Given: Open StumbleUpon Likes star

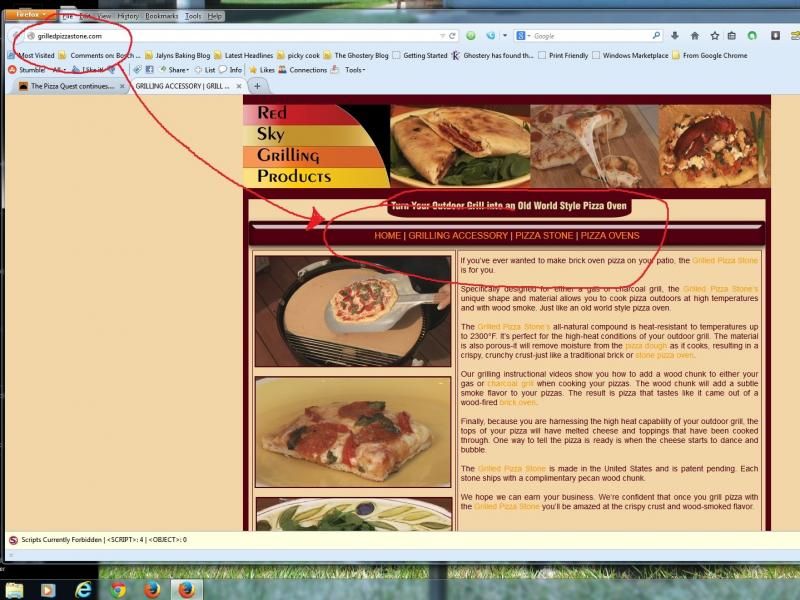Looking at the screenshot, I should (x=261, y=70).
